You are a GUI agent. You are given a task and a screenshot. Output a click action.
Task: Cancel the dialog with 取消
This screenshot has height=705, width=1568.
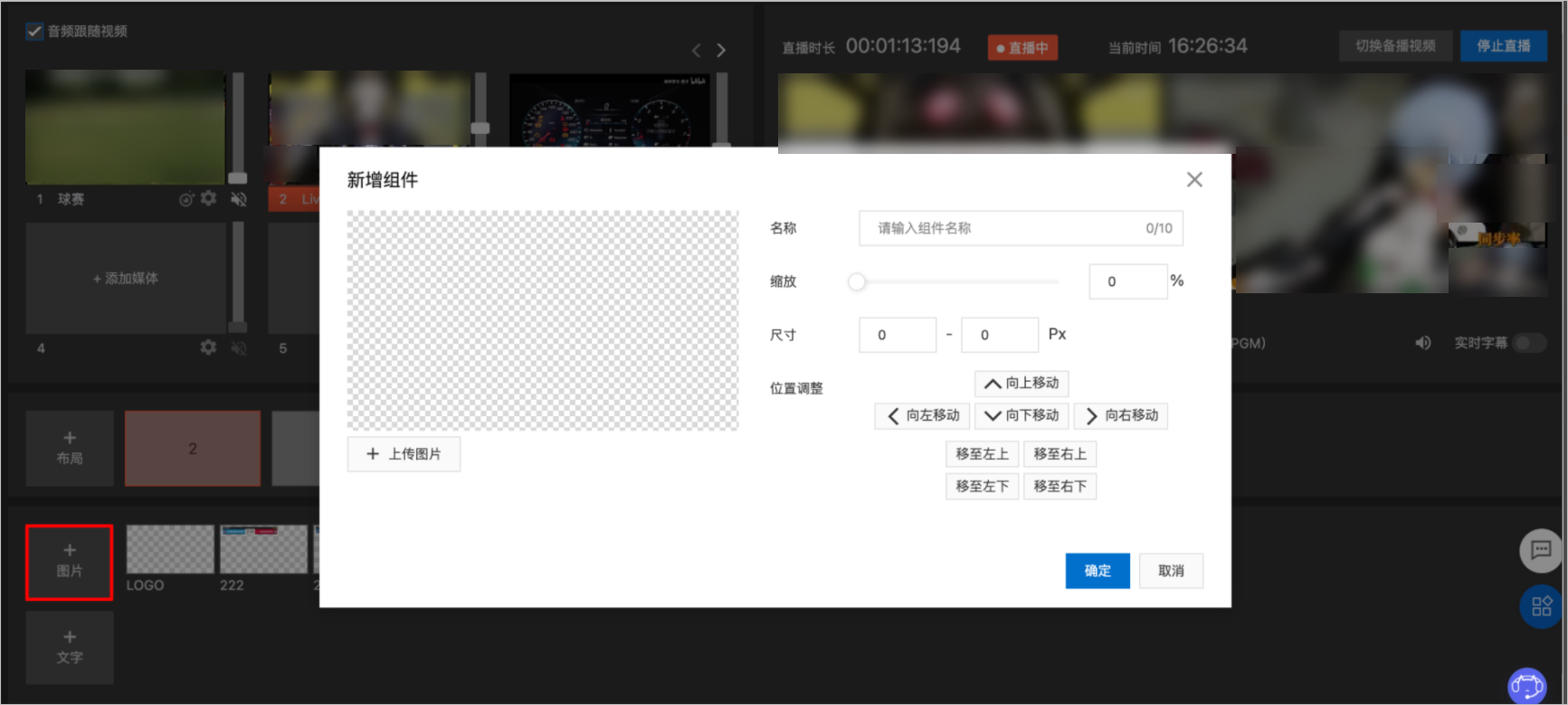1171,571
